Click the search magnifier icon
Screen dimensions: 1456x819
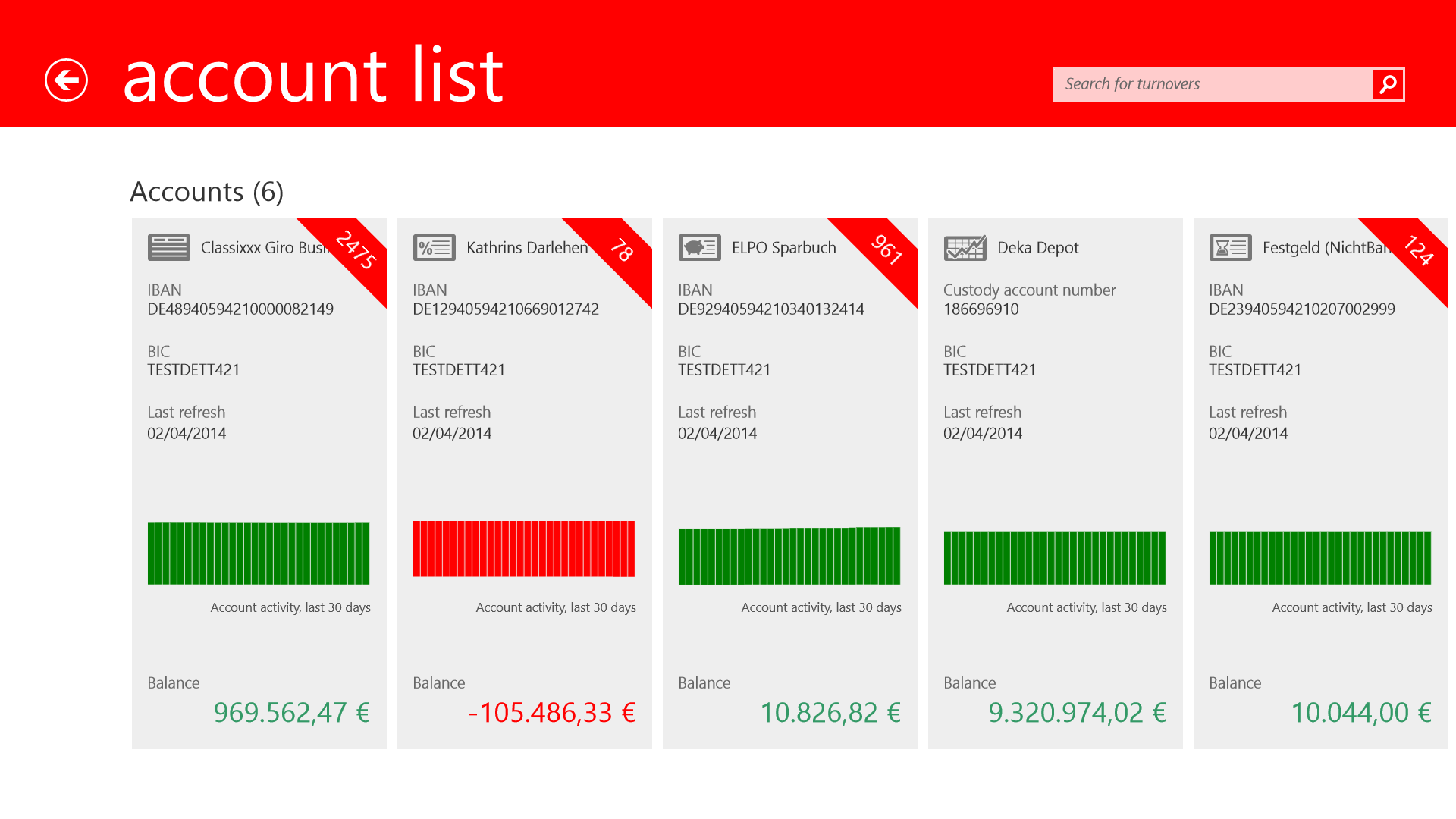point(1388,84)
